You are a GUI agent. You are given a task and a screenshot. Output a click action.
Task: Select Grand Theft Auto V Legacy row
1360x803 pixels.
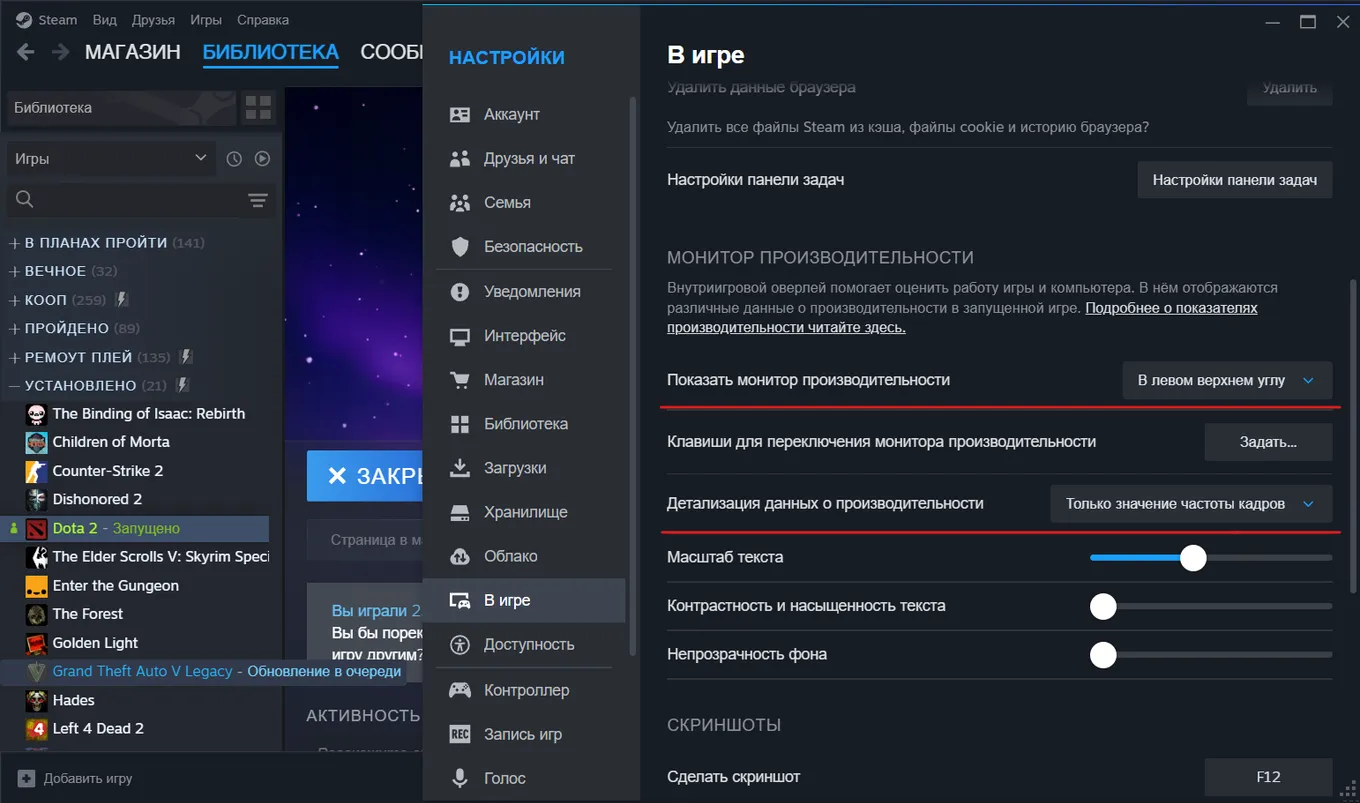(204, 672)
